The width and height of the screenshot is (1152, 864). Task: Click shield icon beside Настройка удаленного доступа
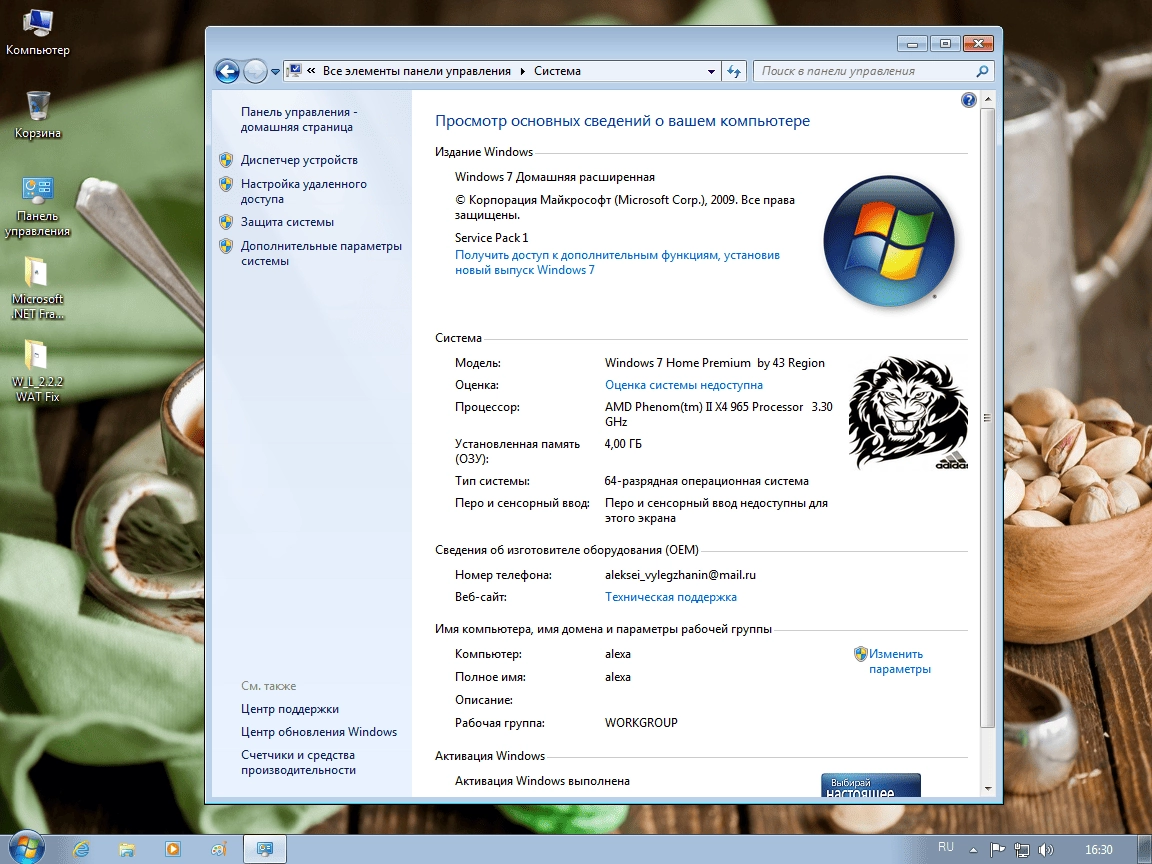point(226,184)
